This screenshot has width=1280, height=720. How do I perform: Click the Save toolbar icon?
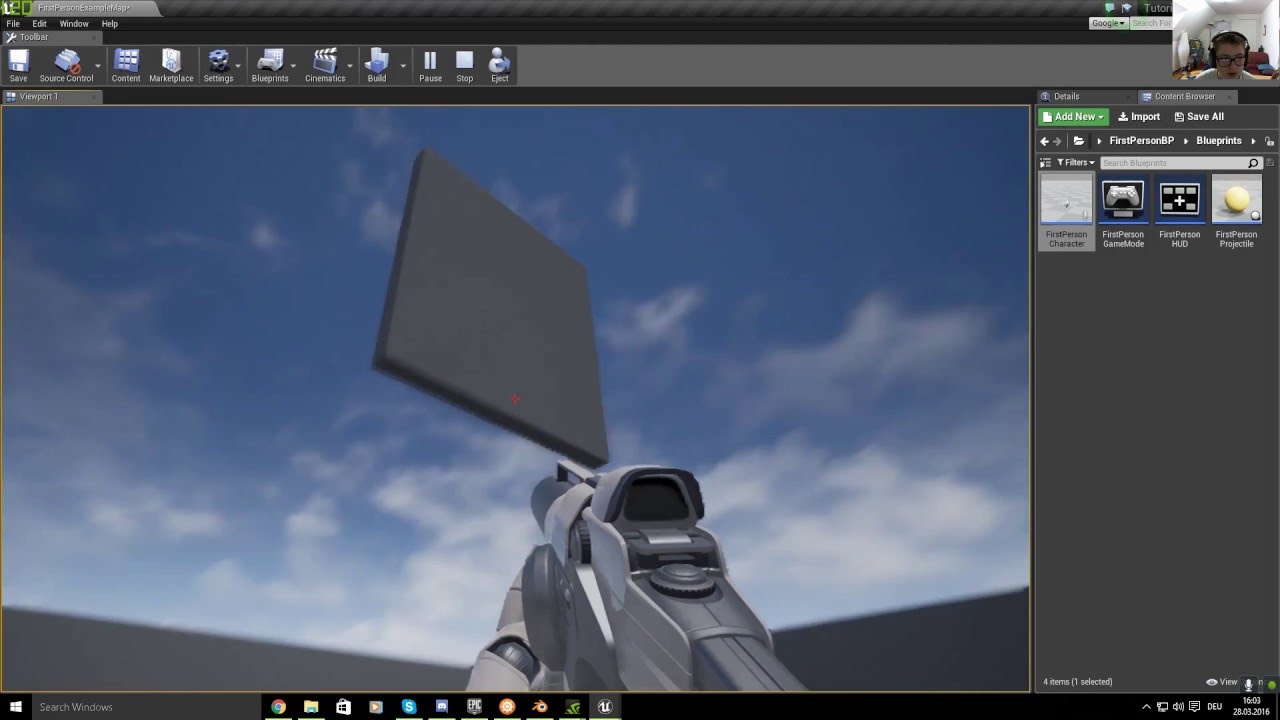click(18, 66)
